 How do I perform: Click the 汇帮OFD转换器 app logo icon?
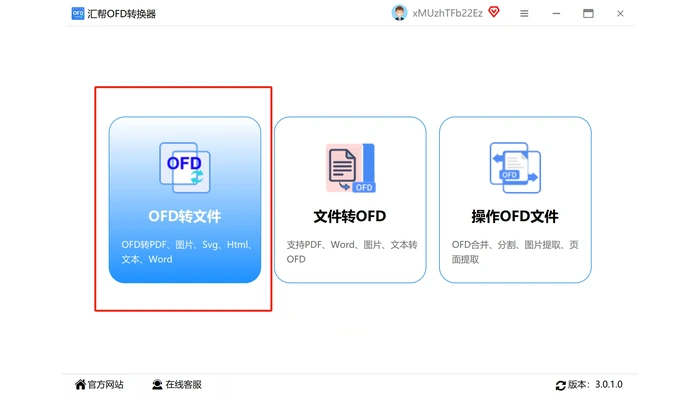point(78,13)
